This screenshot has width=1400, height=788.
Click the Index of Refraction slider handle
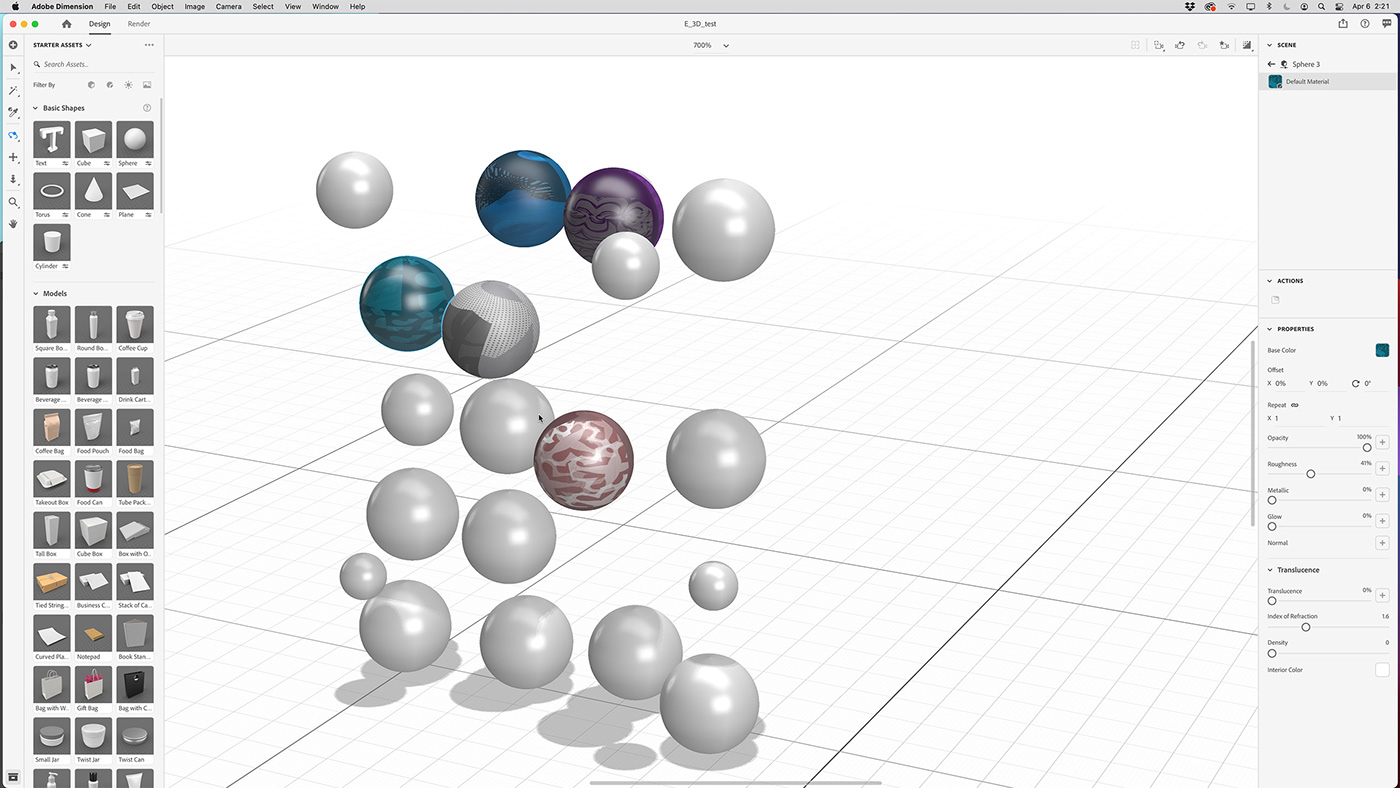[1305, 627]
